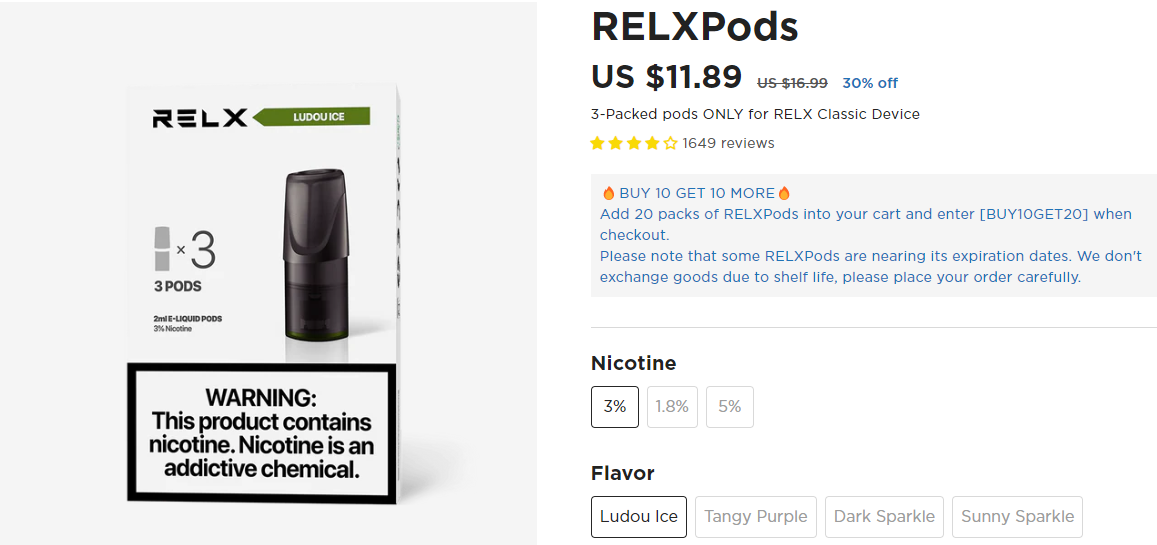Viewport: 1157px width, 545px height.
Task: Choose the Dark Sparkle flavor
Action: pos(884,517)
